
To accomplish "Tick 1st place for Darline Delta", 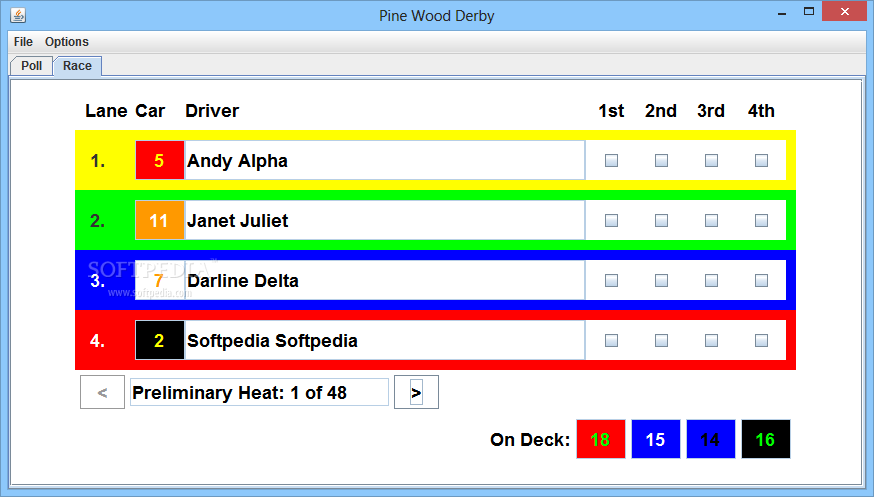I will (611, 280).
